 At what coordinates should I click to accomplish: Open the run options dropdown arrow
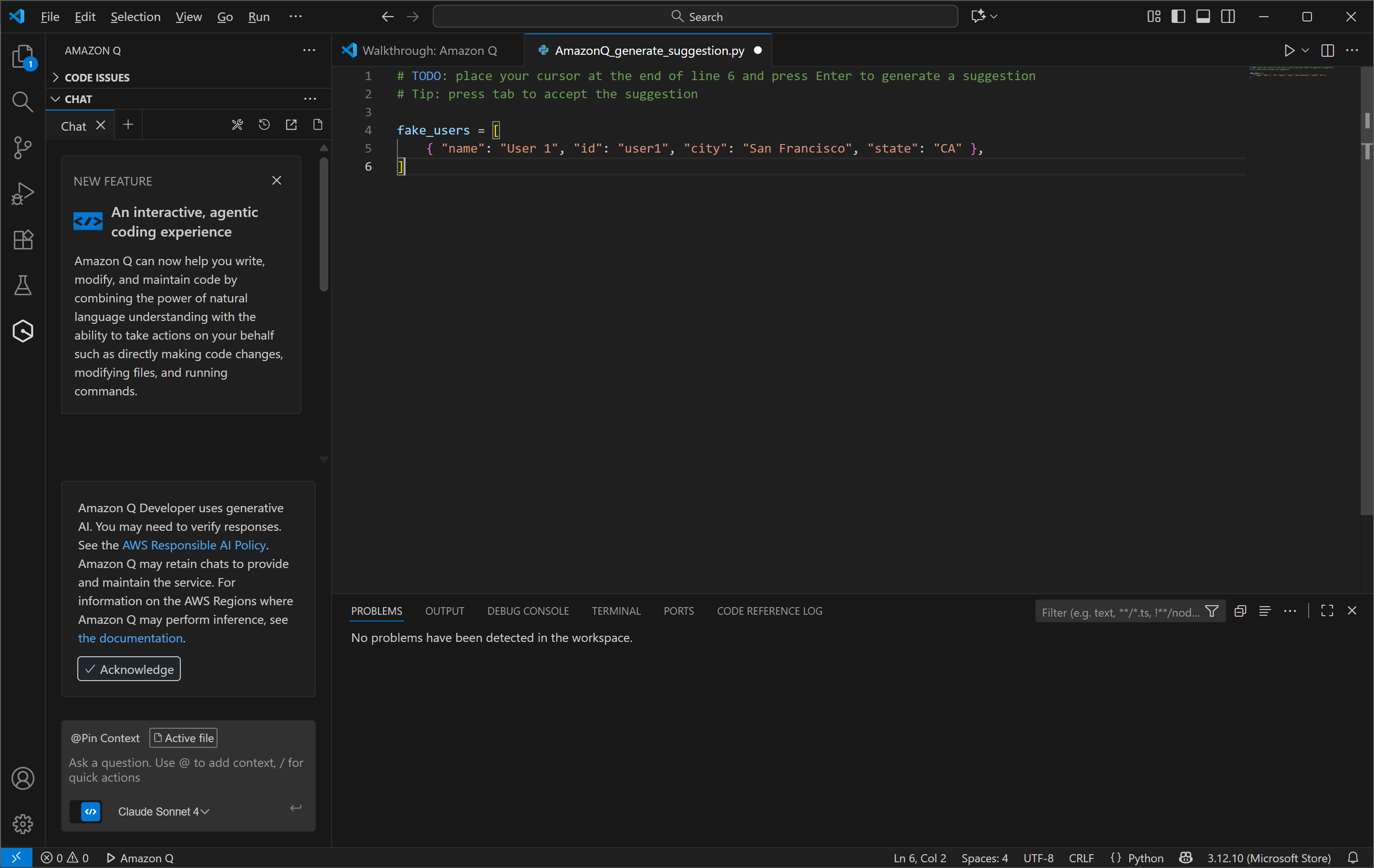[x=1305, y=50]
